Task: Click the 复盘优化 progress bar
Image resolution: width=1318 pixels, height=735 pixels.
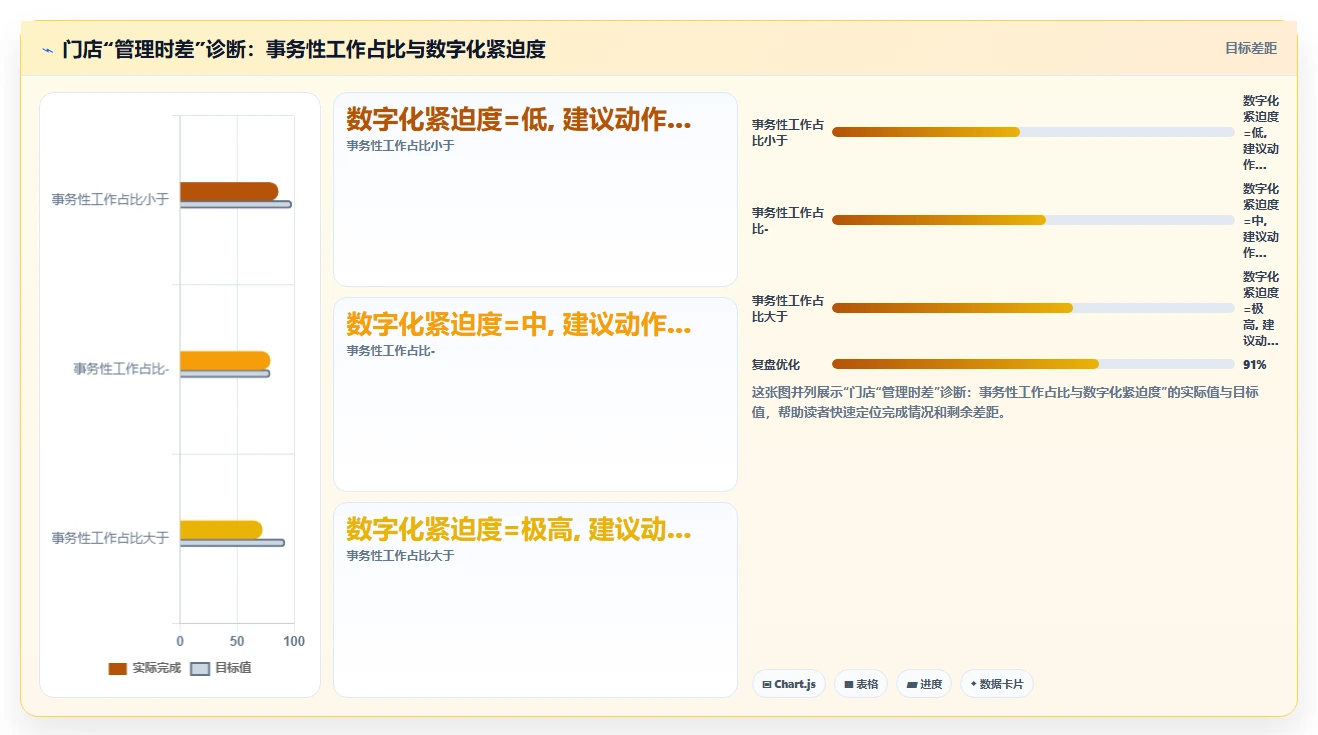Action: click(x=1033, y=364)
